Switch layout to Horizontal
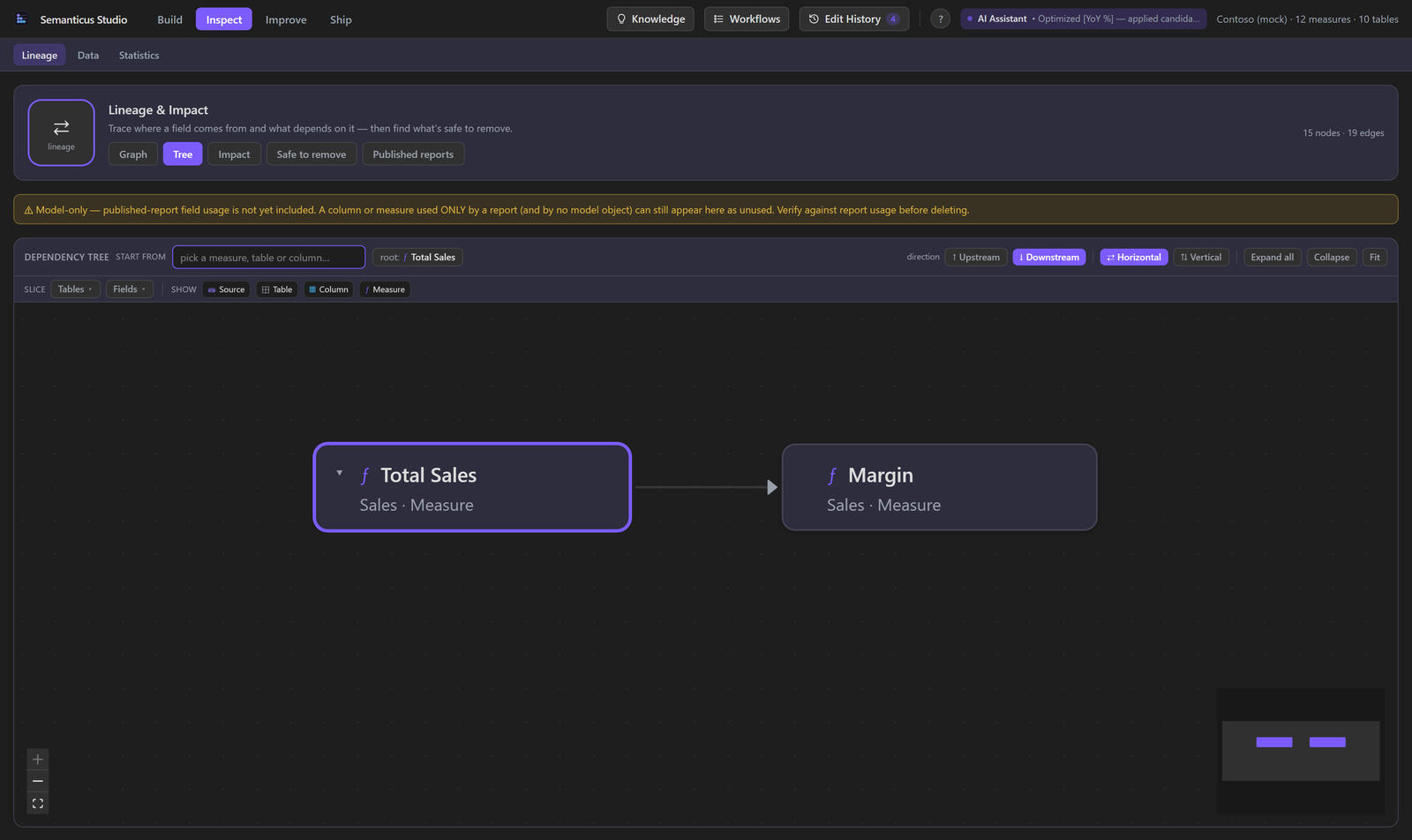 pyautogui.click(x=1134, y=257)
